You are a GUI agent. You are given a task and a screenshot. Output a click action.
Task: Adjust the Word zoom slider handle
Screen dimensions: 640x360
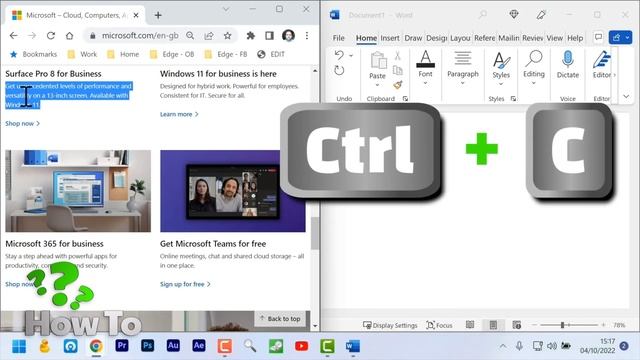click(562, 325)
